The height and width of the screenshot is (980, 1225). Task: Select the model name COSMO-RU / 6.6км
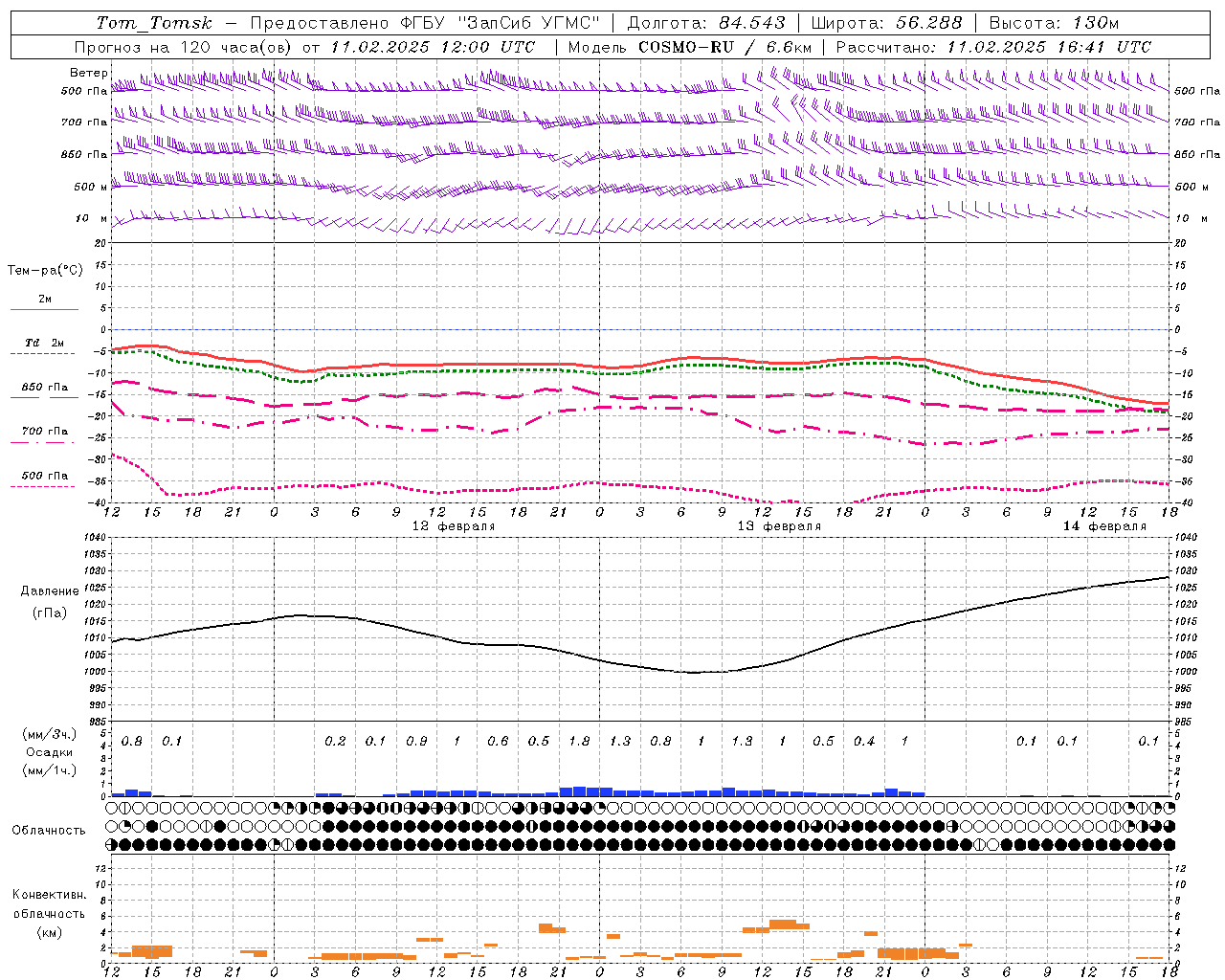(725, 47)
